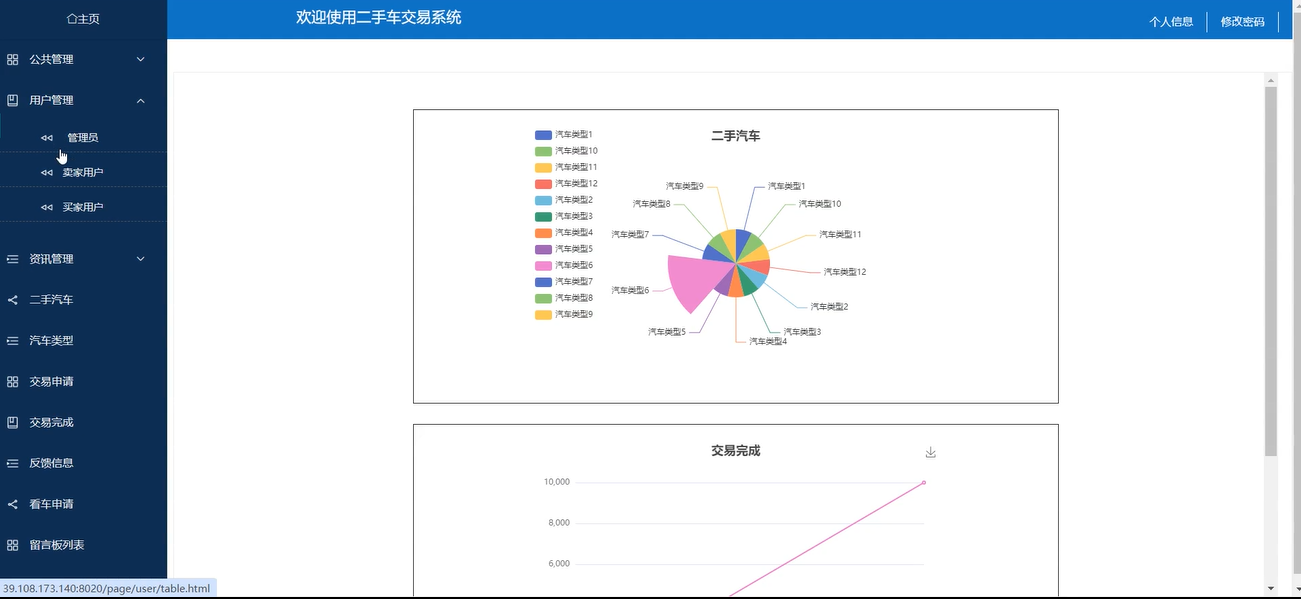Toggle legend entry 汽车类型6
1301x599 pixels.
564,265
